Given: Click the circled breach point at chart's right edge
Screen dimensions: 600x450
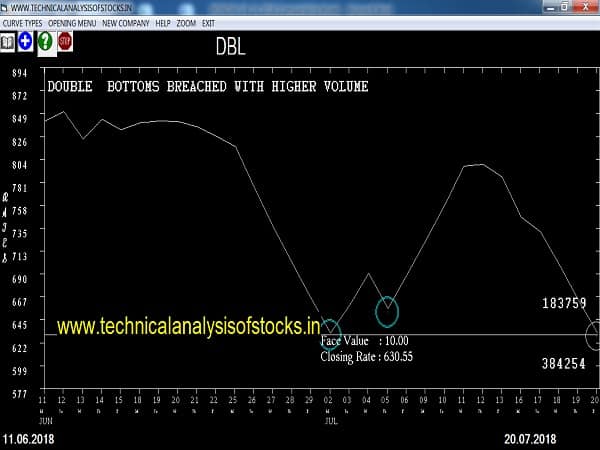Looking at the screenshot, I should pos(596,336).
